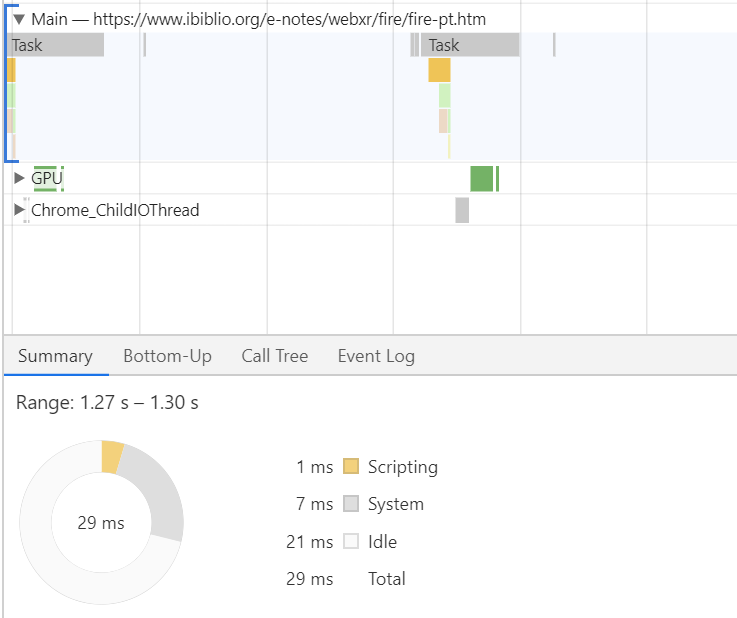737x618 pixels.
Task: Expand the Chrome_ChildIOThread track
Action: pos(19,210)
